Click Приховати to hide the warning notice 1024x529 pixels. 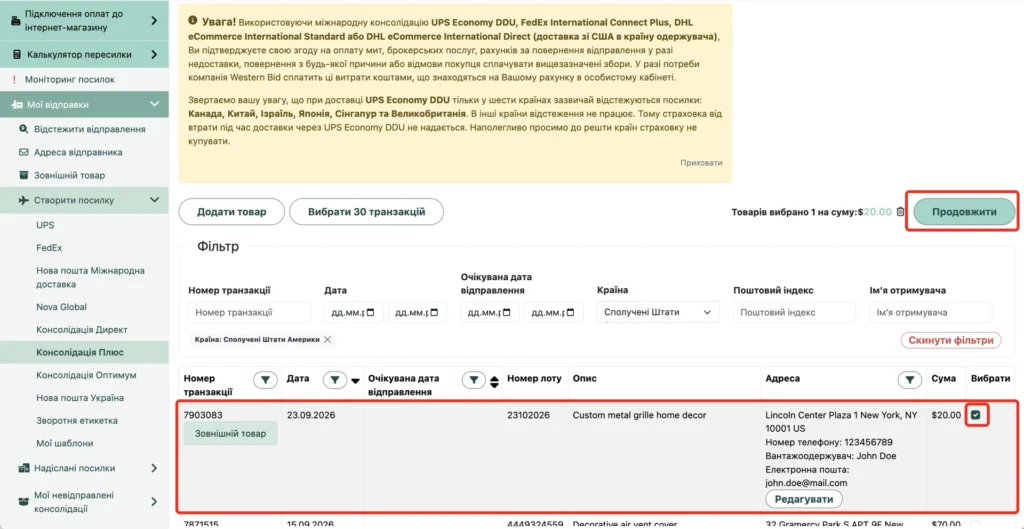coord(701,163)
